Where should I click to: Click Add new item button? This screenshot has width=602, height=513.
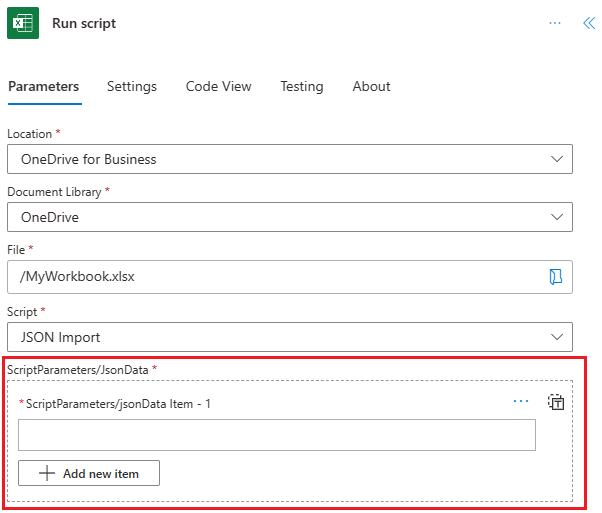tap(89, 473)
